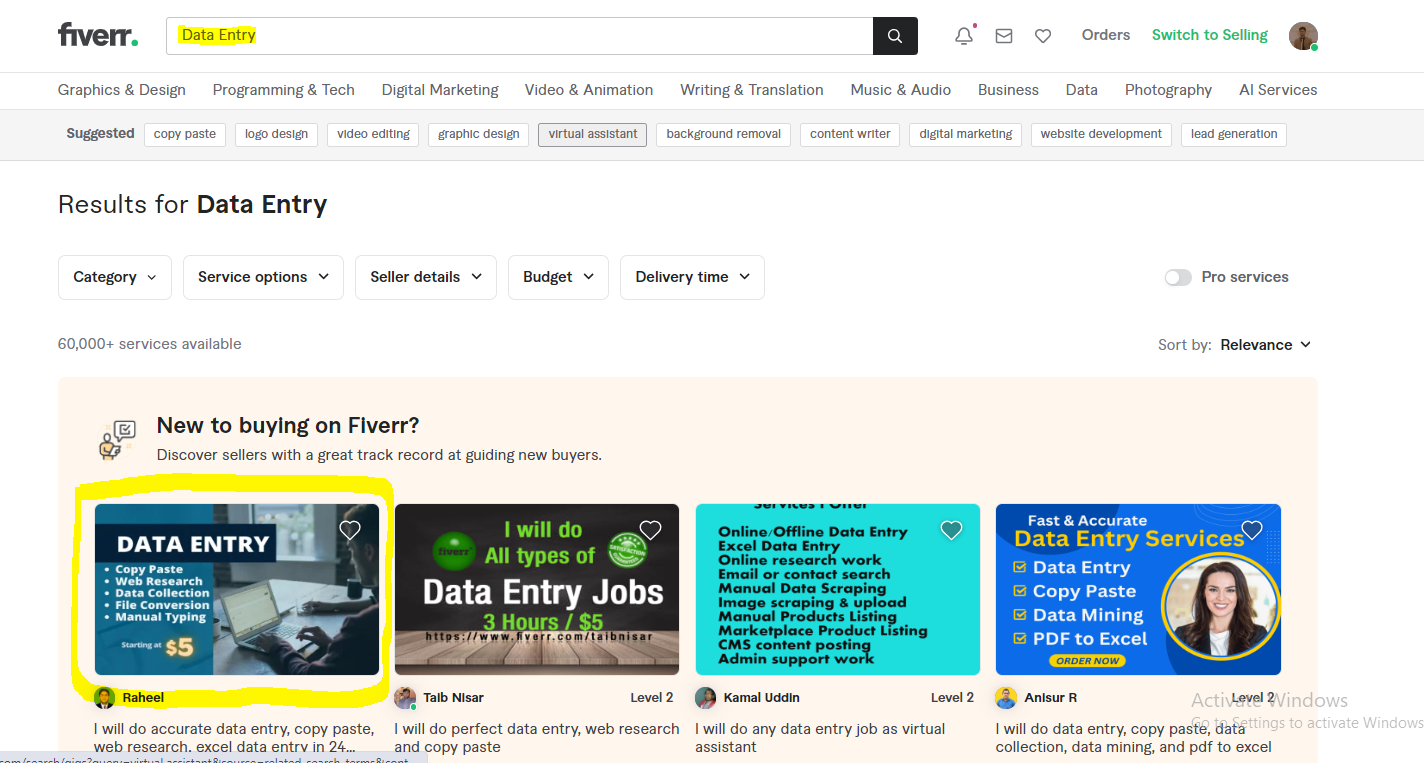The image size is (1424, 763).
Task: Open Raheel's Data Entry gig thumbnail
Action: click(237, 590)
